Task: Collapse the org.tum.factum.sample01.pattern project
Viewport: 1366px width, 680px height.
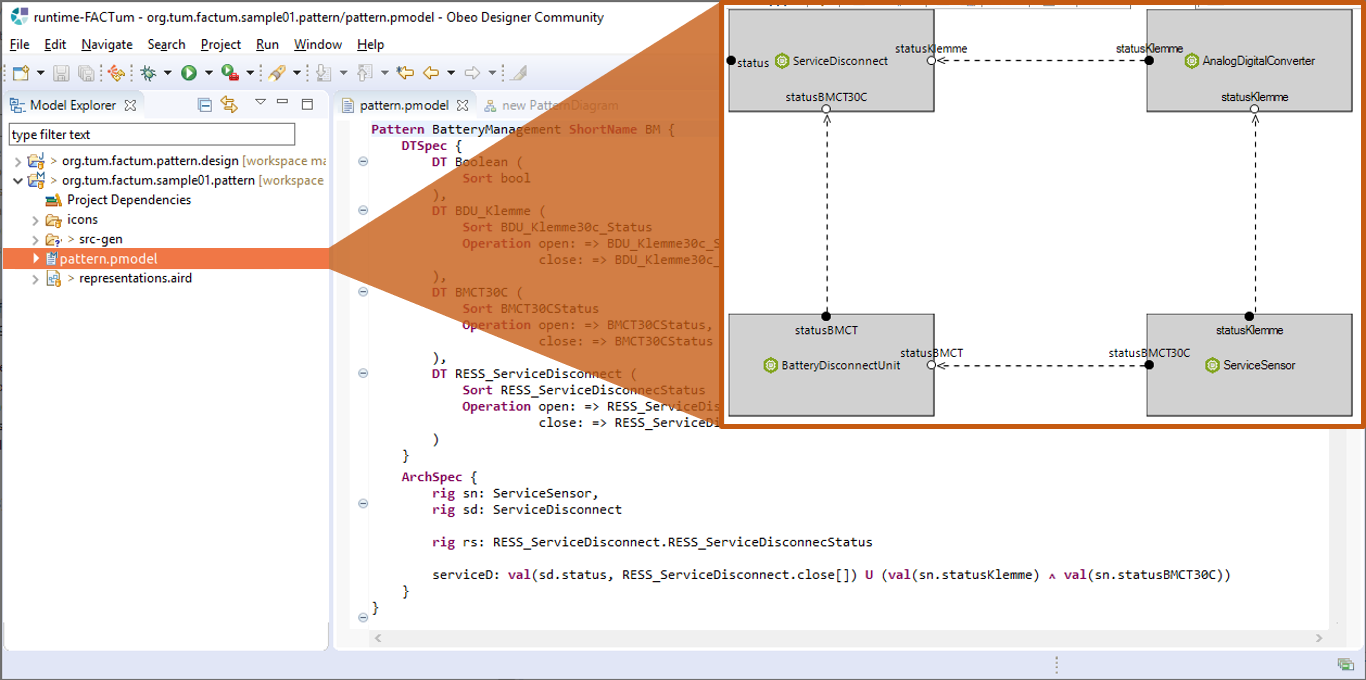Action: pos(18,181)
